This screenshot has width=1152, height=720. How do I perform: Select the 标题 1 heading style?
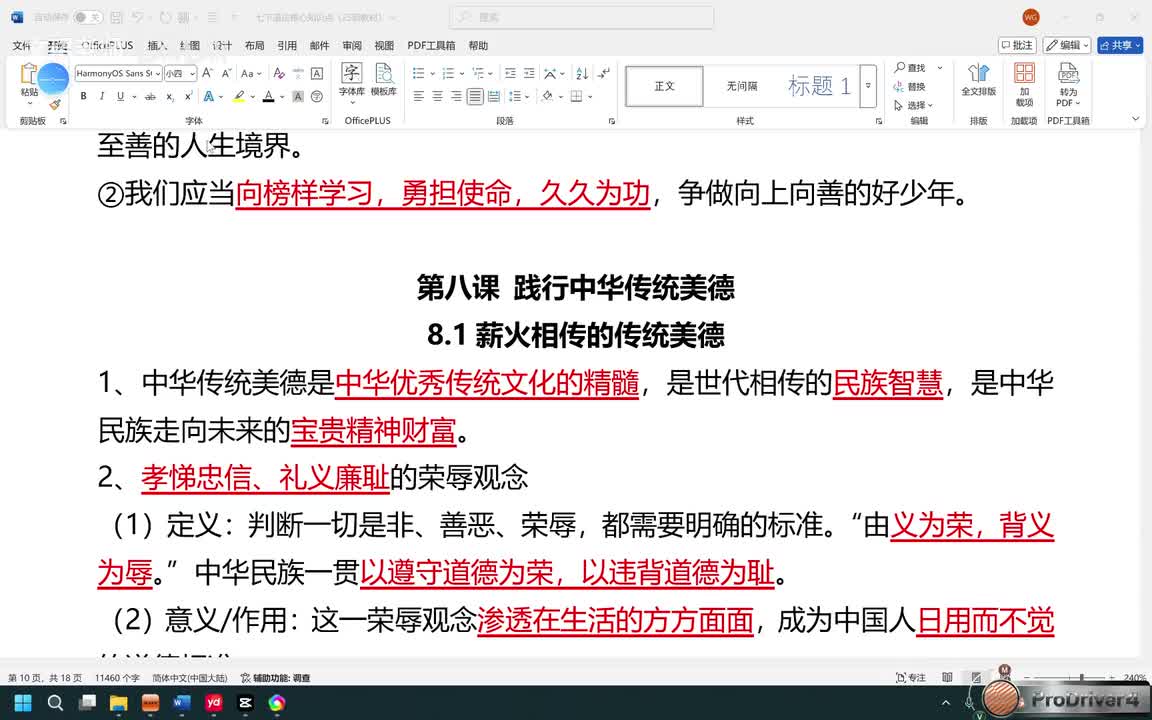pyautogui.click(x=818, y=86)
